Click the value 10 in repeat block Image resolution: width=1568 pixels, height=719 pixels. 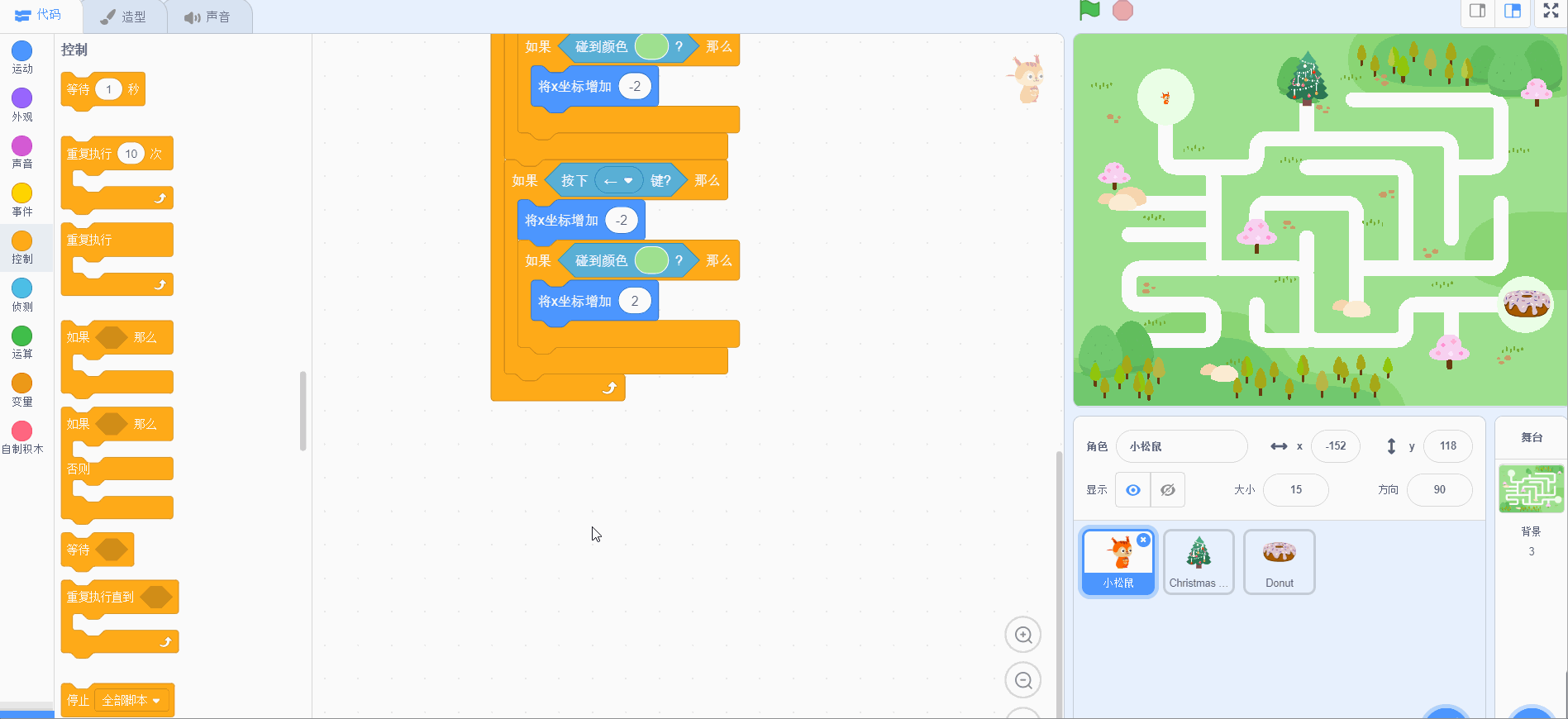131,154
